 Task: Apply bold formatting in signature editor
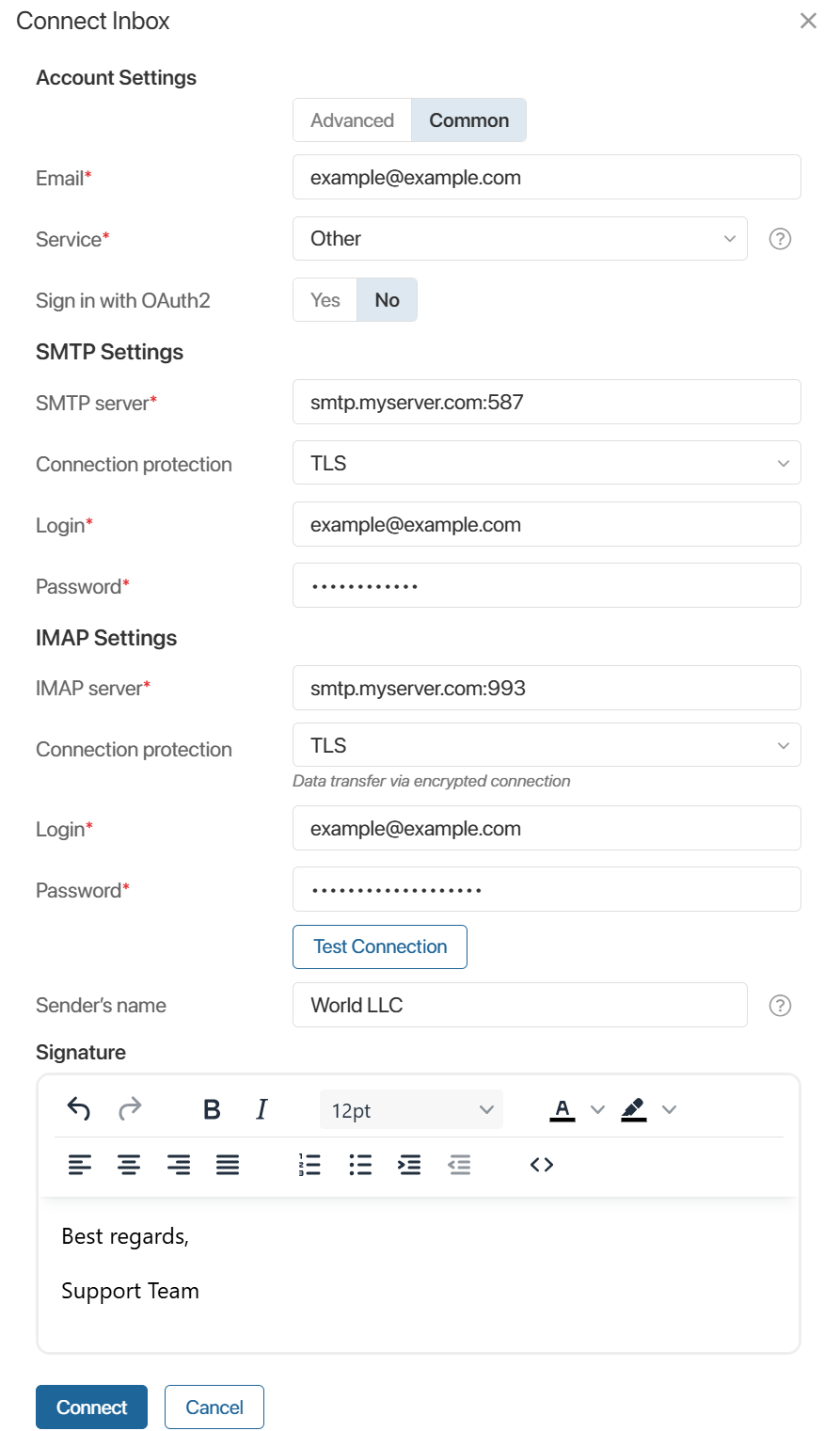click(x=212, y=1109)
